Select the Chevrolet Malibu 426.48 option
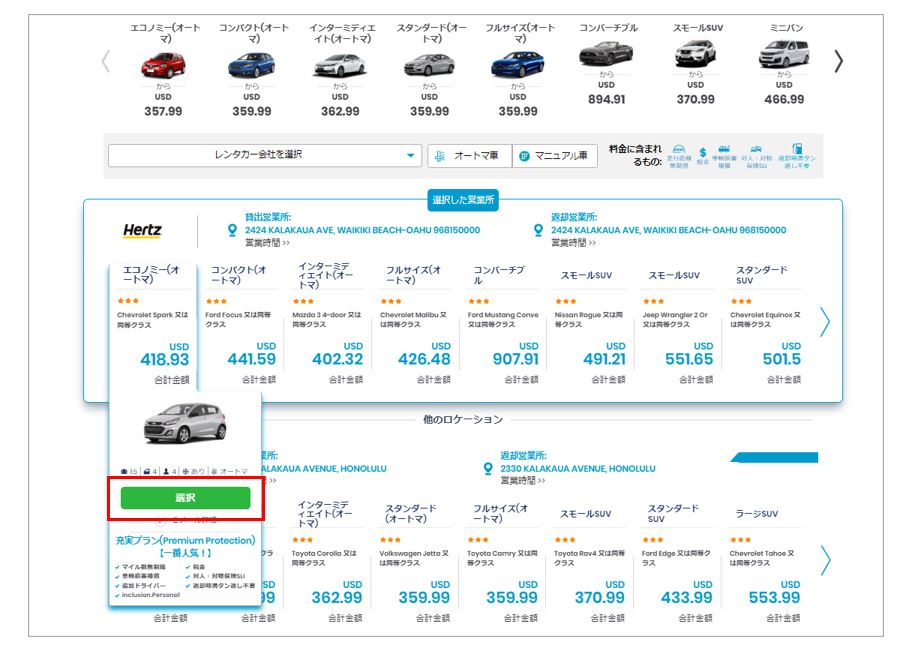The image size is (909, 658). coord(415,325)
